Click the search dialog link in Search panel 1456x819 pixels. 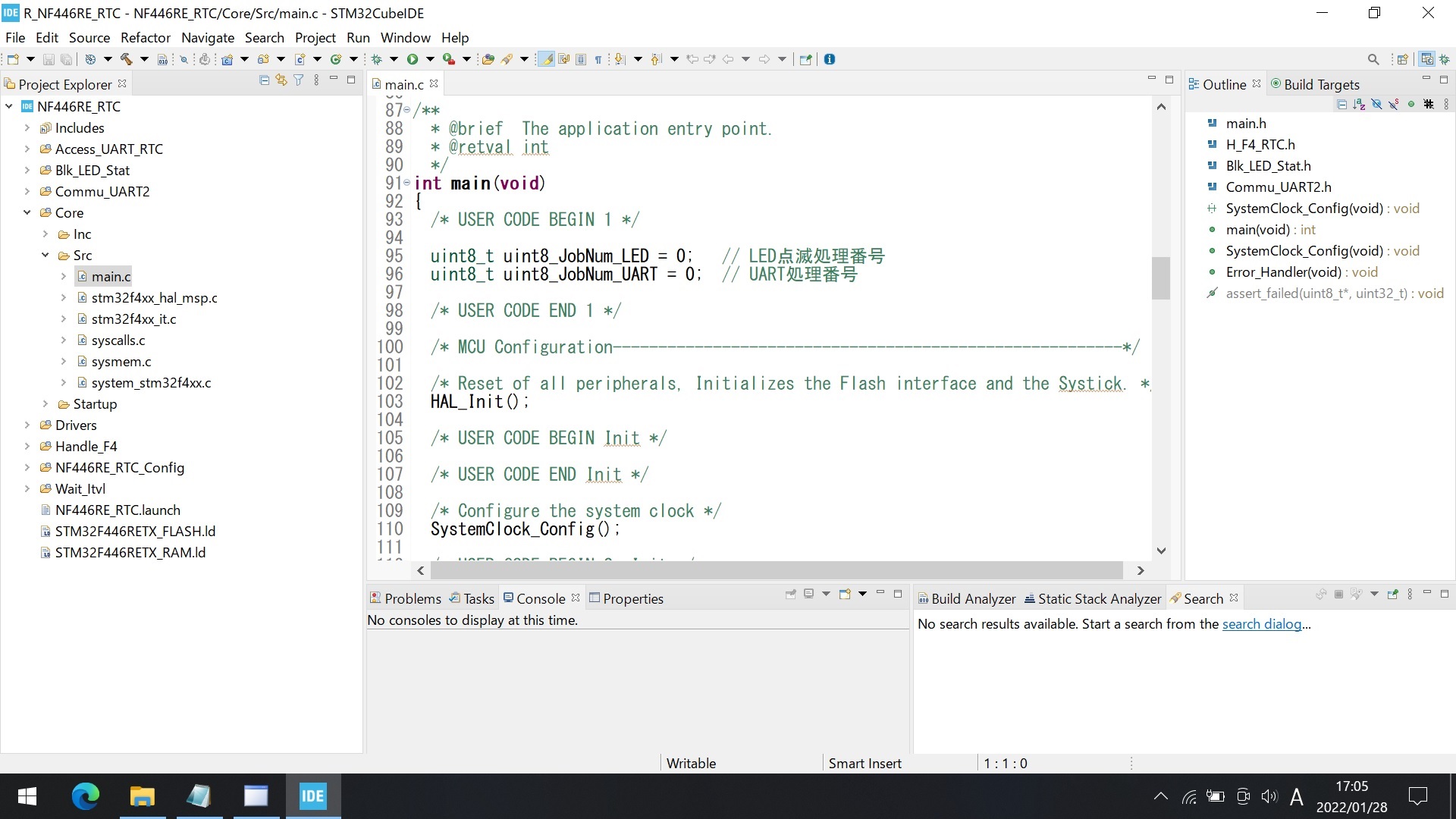tap(1261, 624)
